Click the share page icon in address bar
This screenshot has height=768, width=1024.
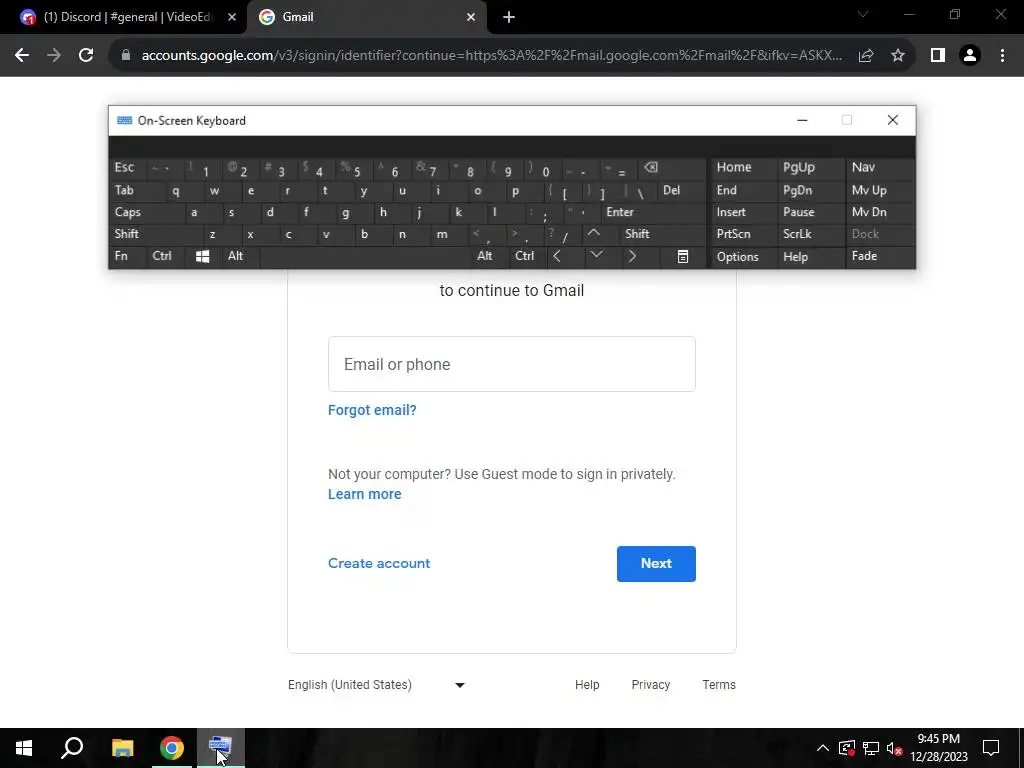(x=866, y=56)
